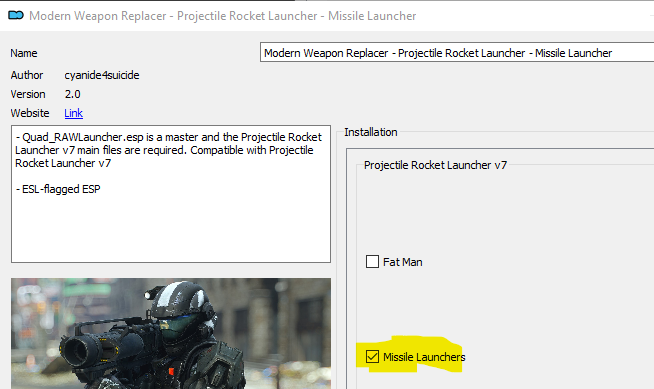Viewport: 654px width, 389px height.
Task: Enable the Fat Man checkbox
Action: [372, 262]
